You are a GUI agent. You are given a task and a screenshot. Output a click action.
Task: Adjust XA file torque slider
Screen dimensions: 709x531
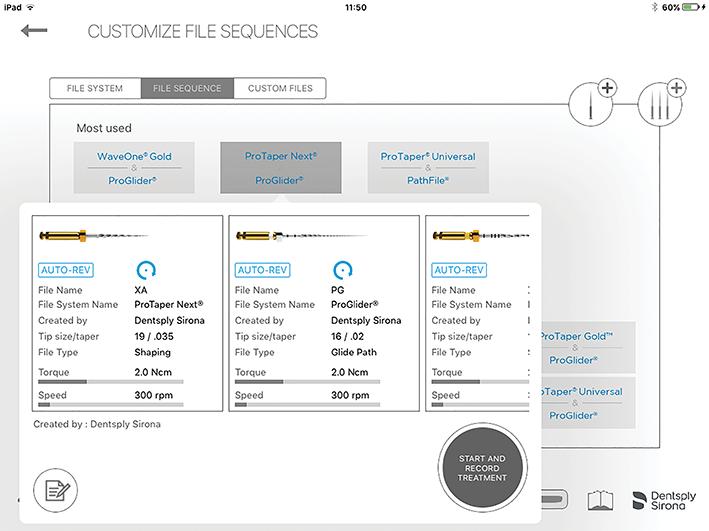point(111,382)
